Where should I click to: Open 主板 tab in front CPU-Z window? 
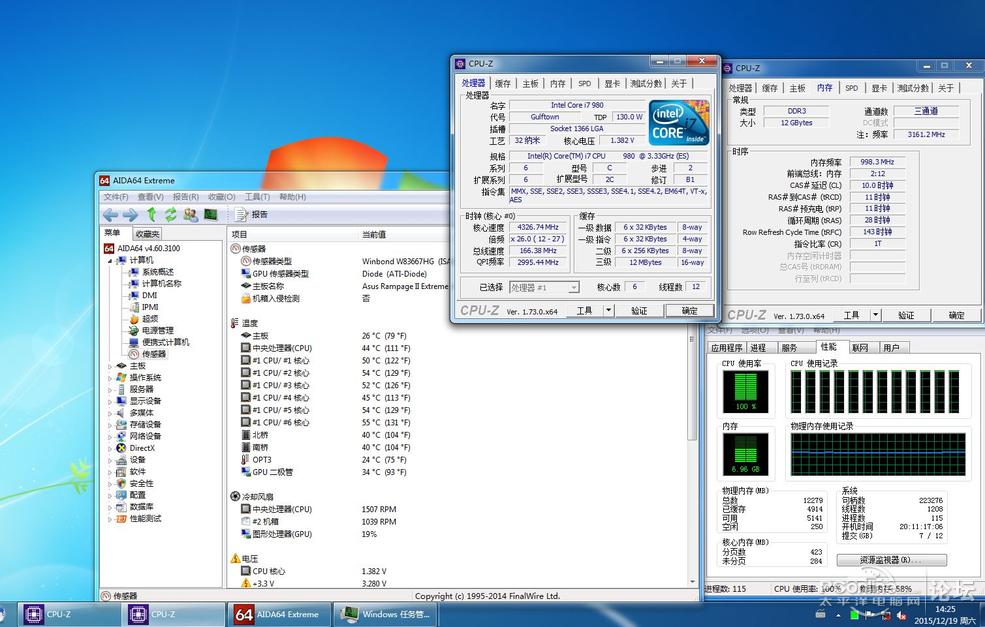pos(530,83)
